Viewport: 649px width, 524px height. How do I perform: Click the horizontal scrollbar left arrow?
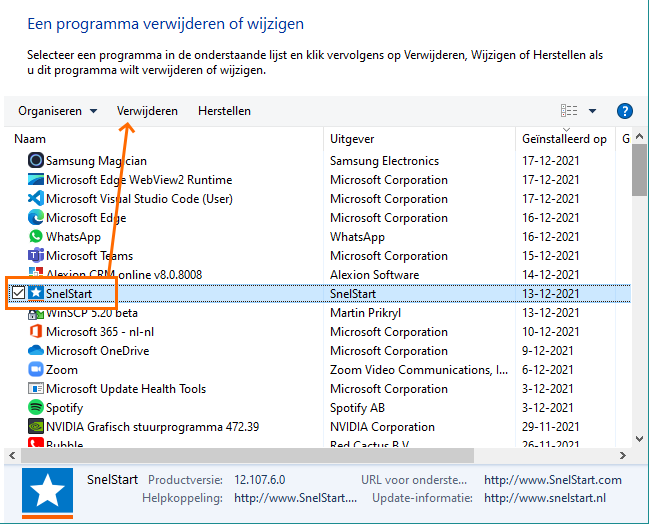(12, 455)
